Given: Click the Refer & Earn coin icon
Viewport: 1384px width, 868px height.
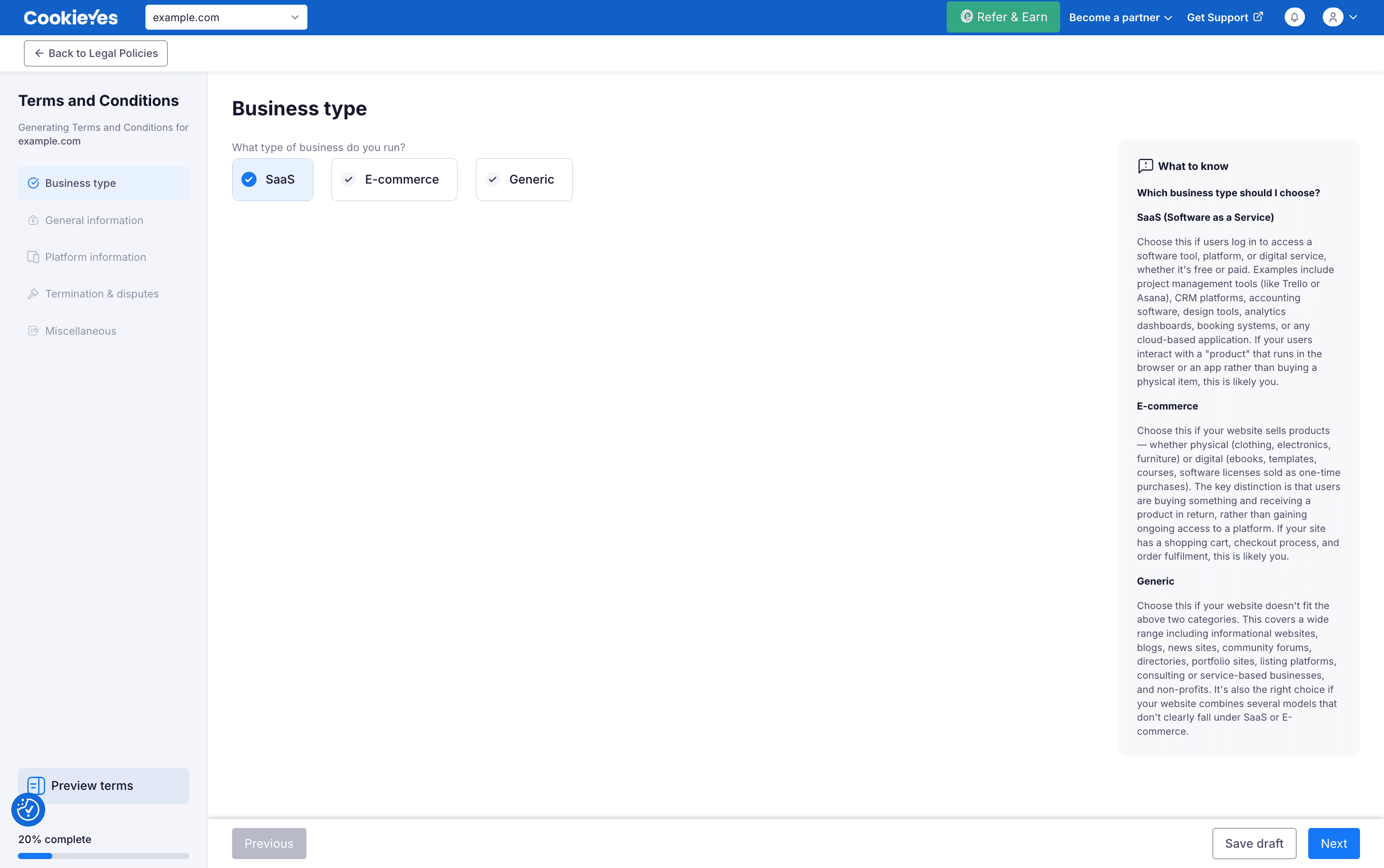Looking at the screenshot, I should point(966,16).
